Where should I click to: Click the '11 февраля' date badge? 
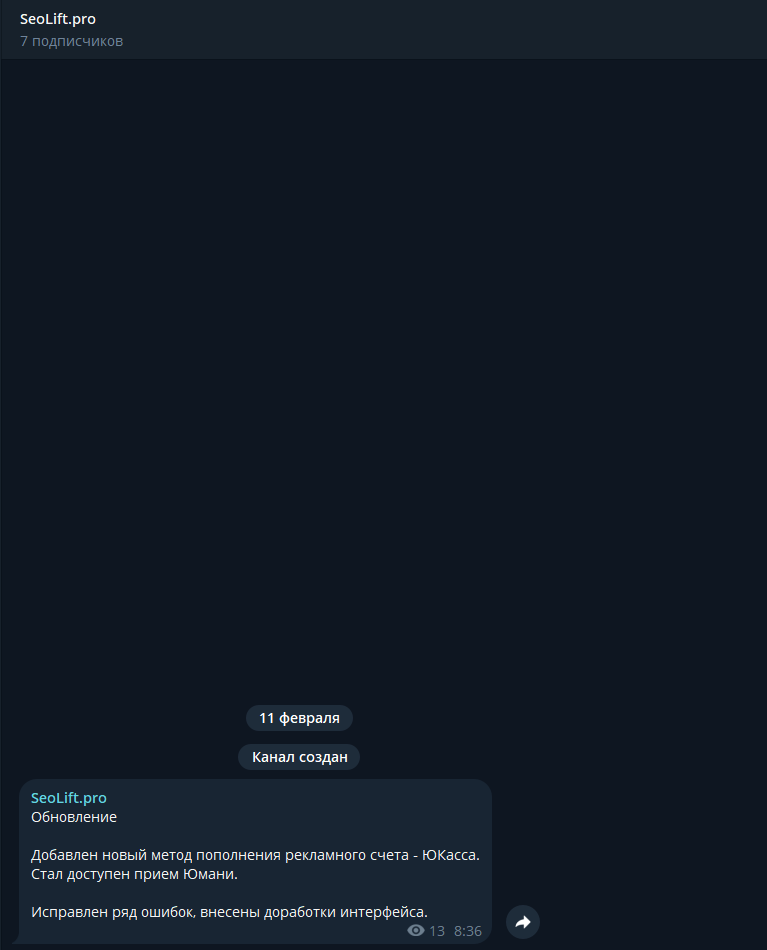click(x=299, y=718)
